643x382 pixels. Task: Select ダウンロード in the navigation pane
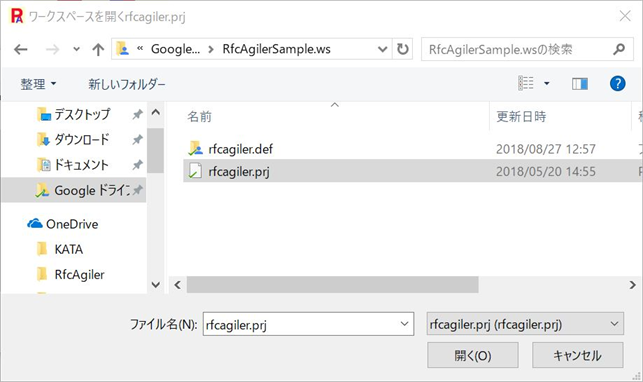pos(82,140)
